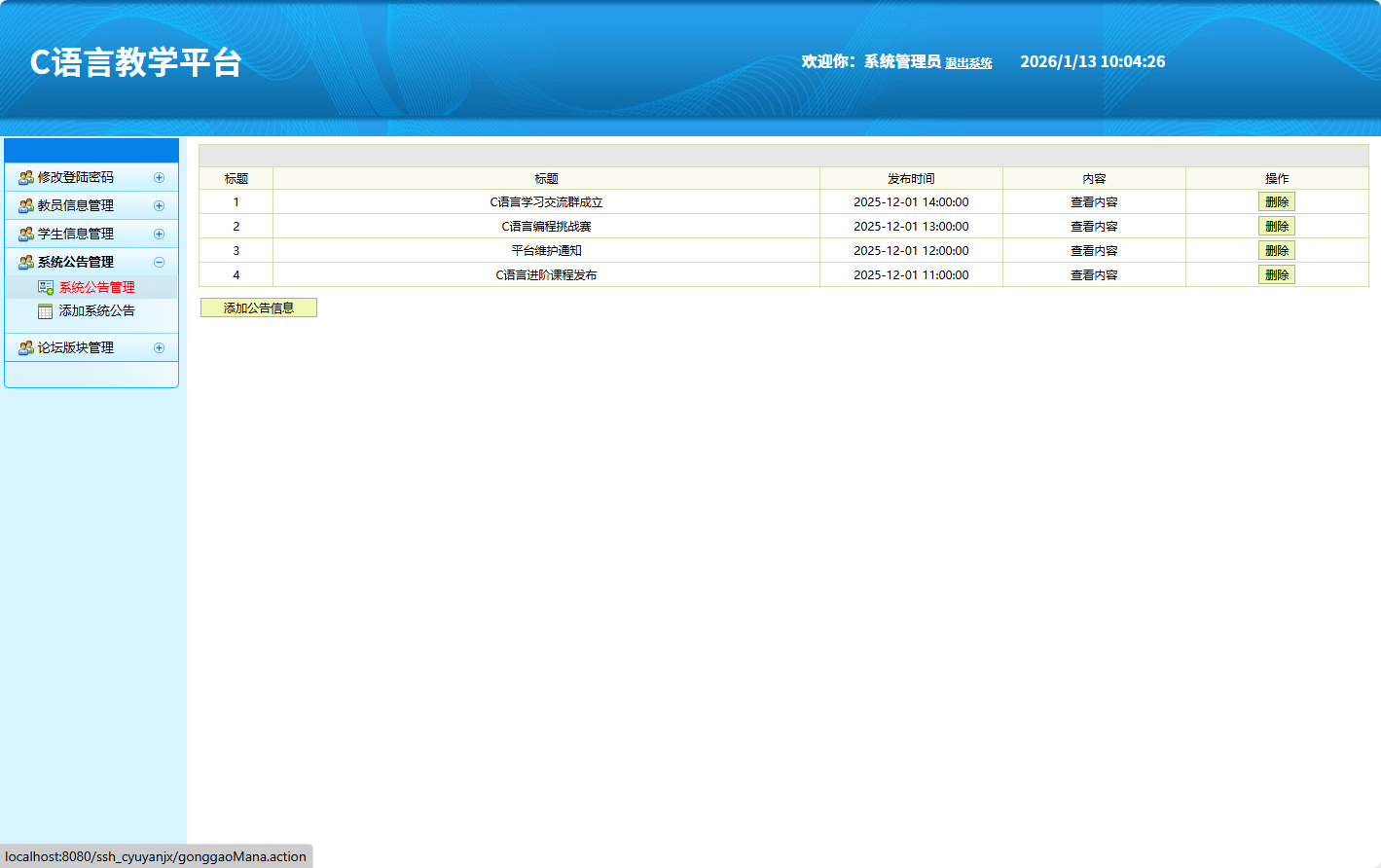
Task: Expand the 教员信息管理 section with plus button
Action: tap(160, 206)
